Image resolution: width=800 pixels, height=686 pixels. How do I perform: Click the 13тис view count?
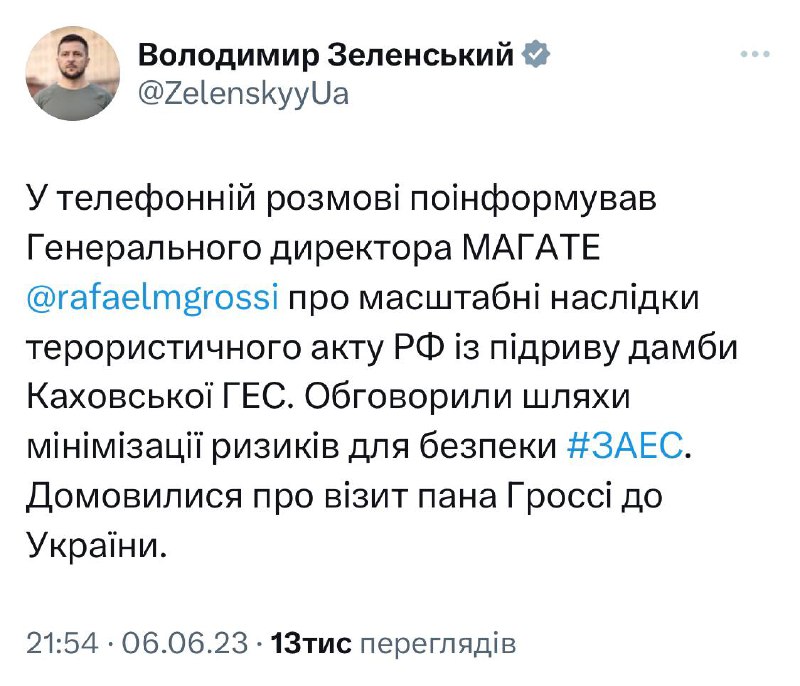pos(311,643)
